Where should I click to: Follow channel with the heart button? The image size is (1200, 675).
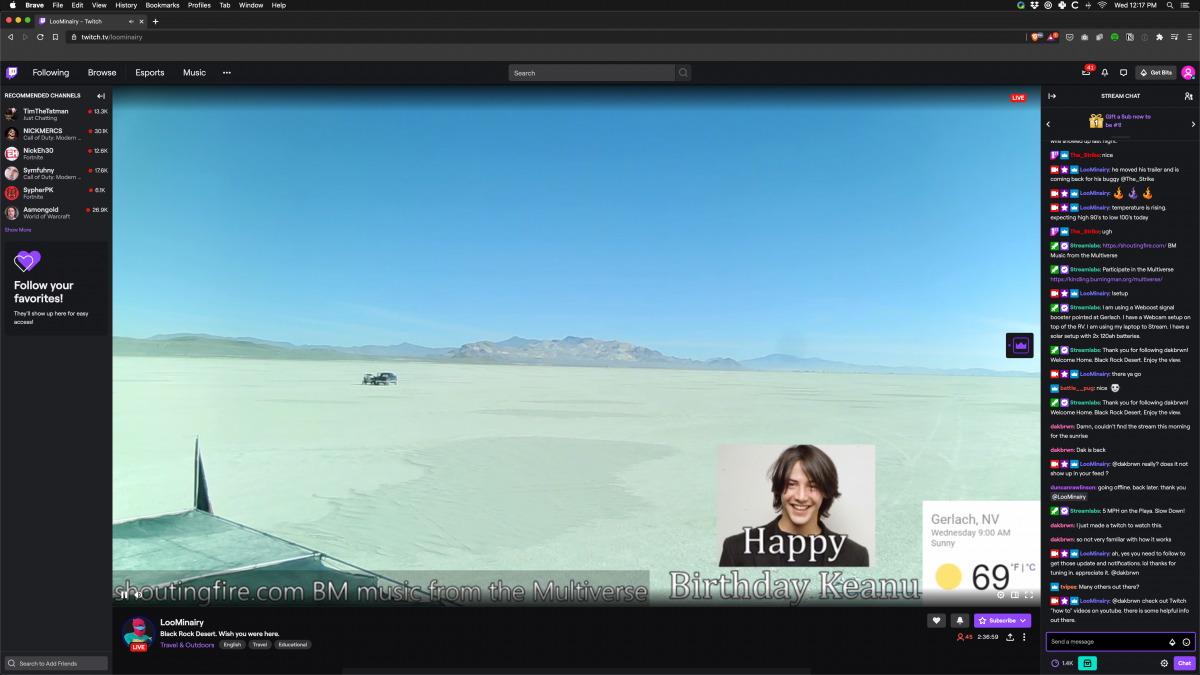click(x=937, y=620)
